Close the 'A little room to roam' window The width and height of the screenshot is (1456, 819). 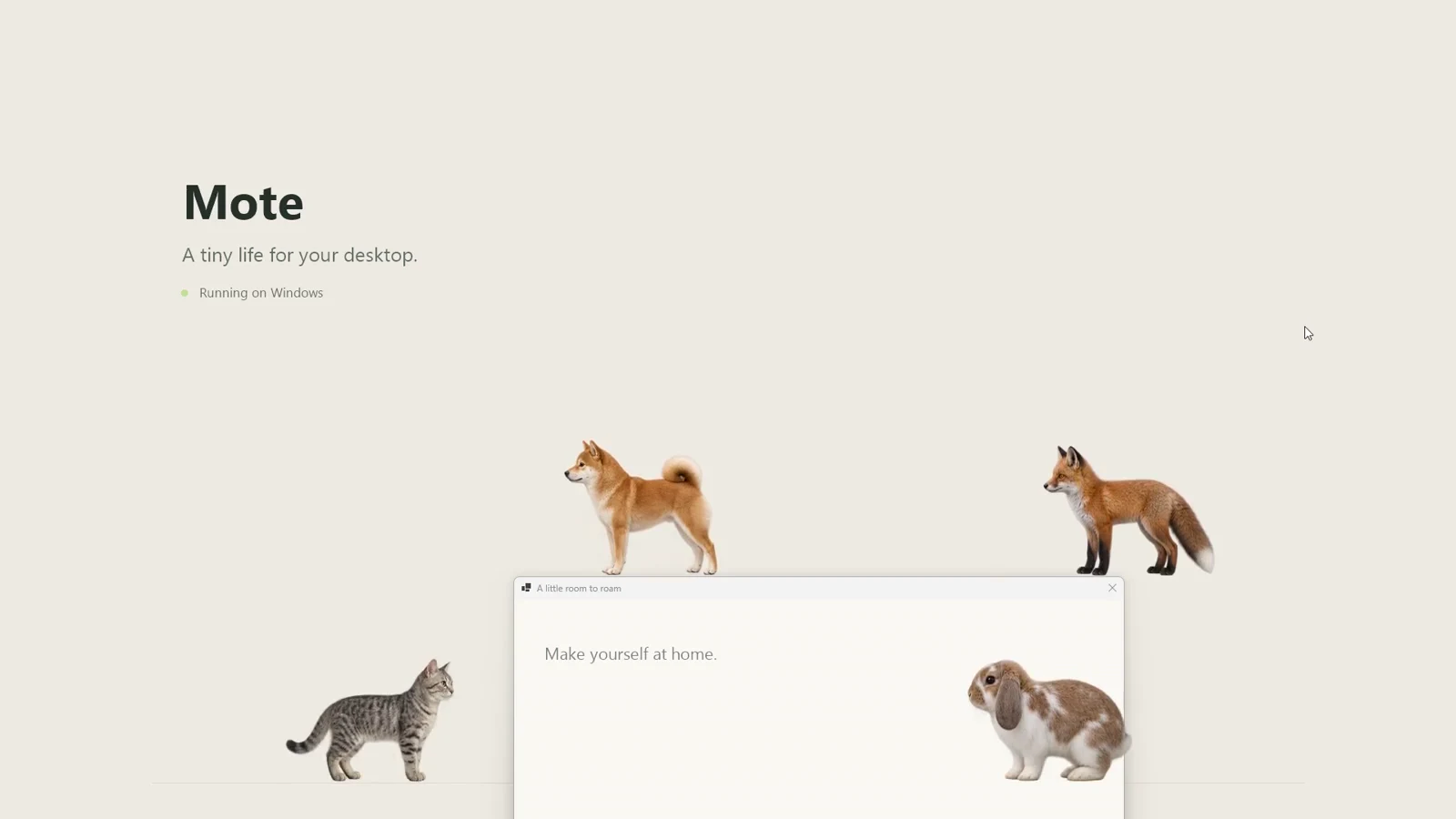click(1112, 588)
